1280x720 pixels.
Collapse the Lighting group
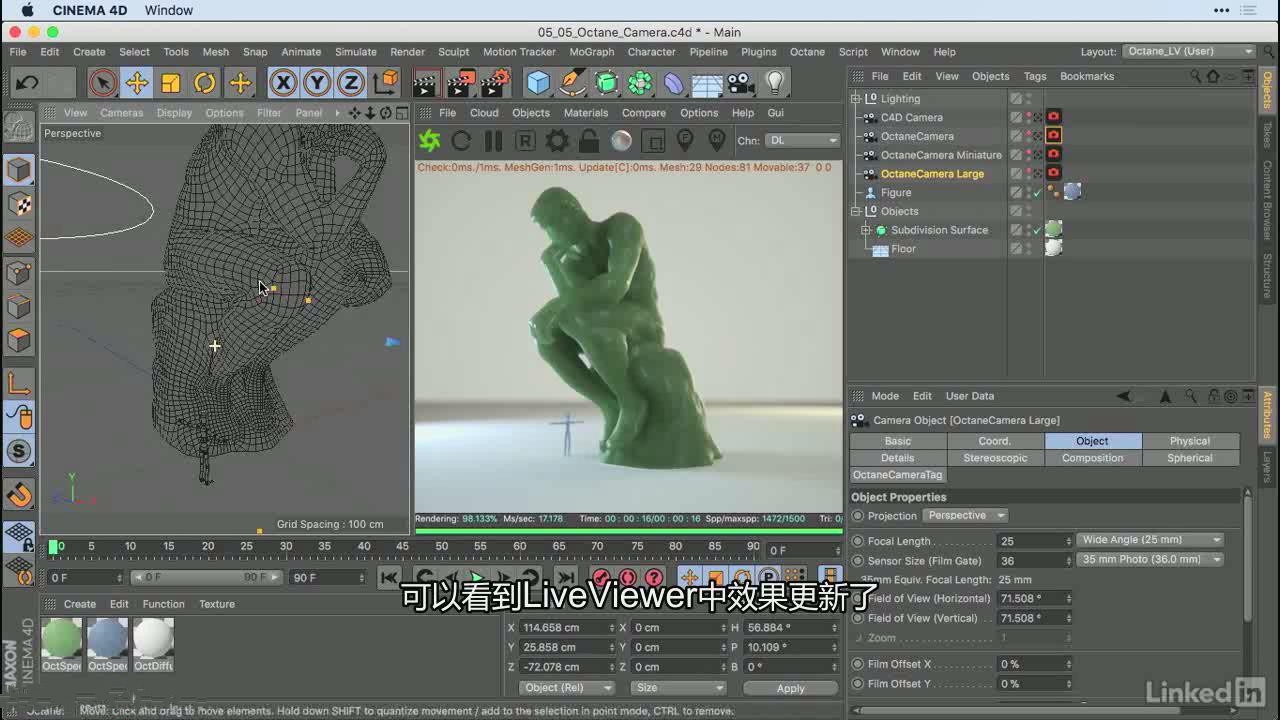click(x=856, y=98)
